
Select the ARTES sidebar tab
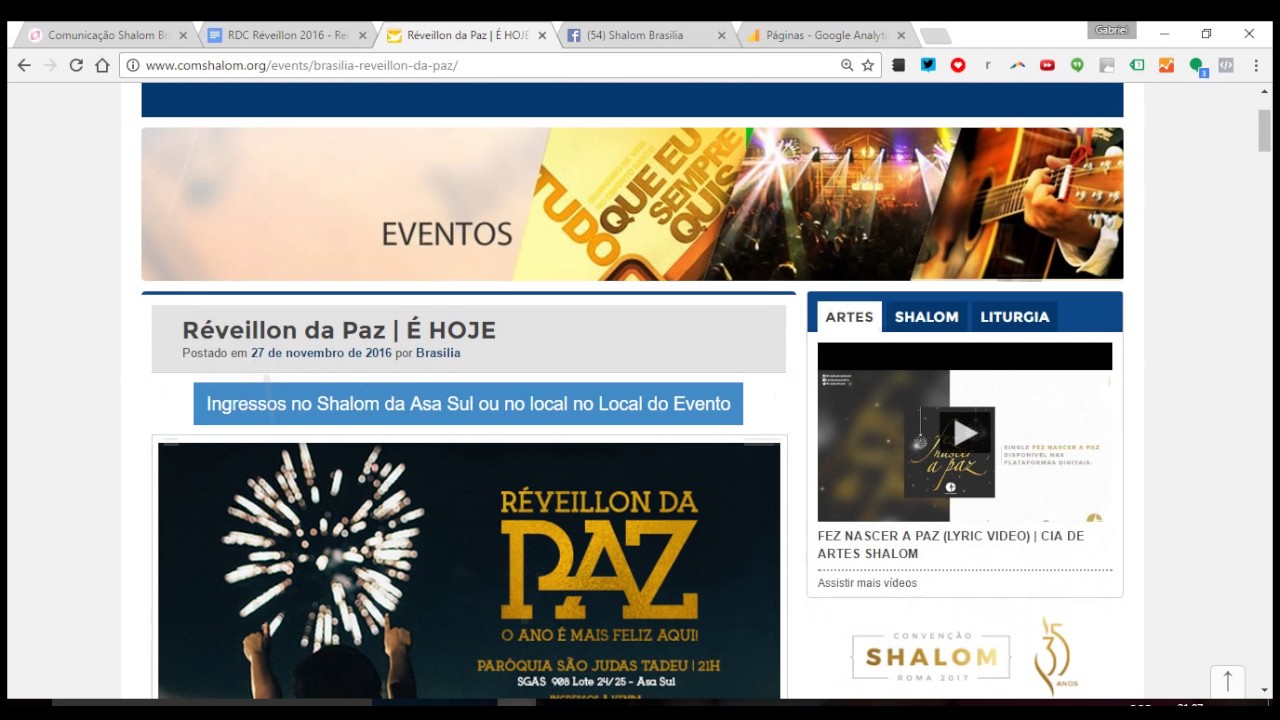[849, 317]
